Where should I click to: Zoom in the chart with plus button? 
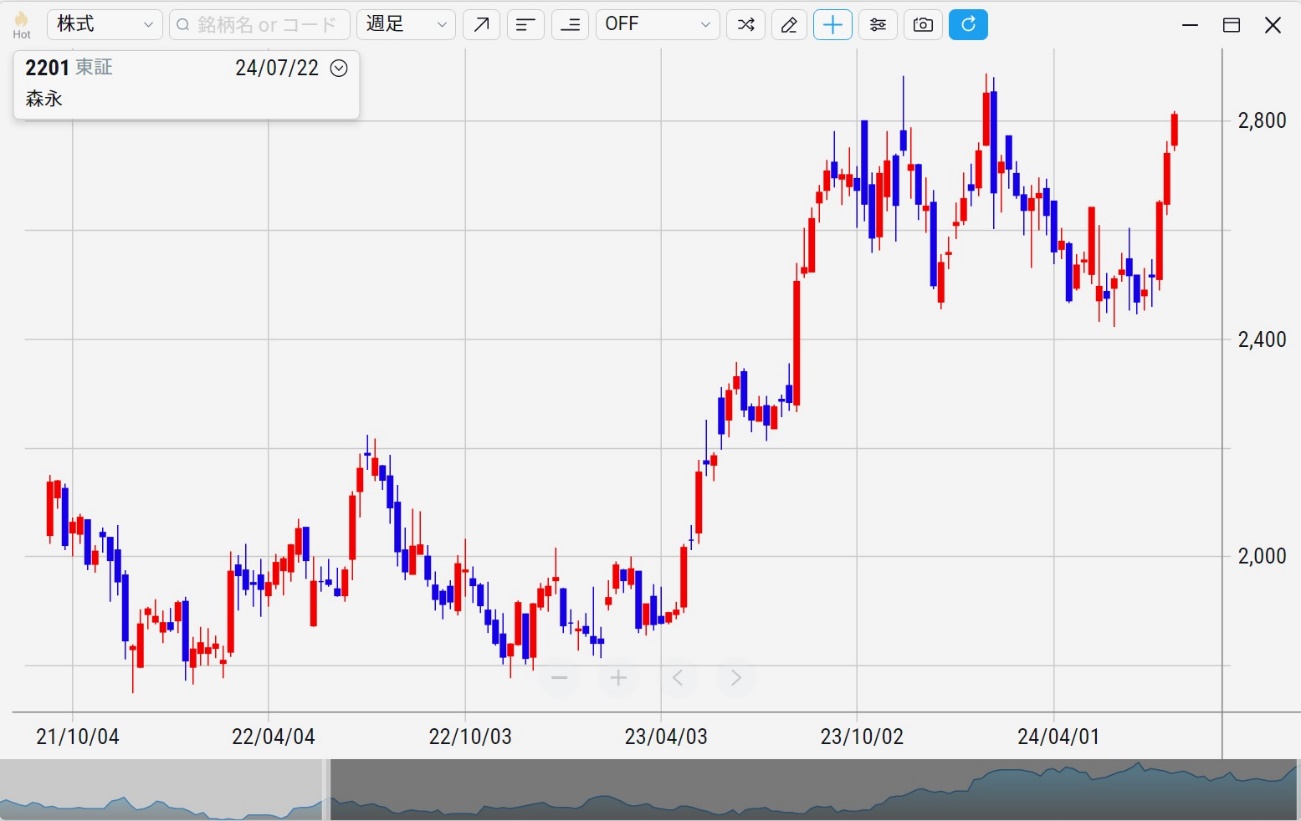(x=618, y=678)
